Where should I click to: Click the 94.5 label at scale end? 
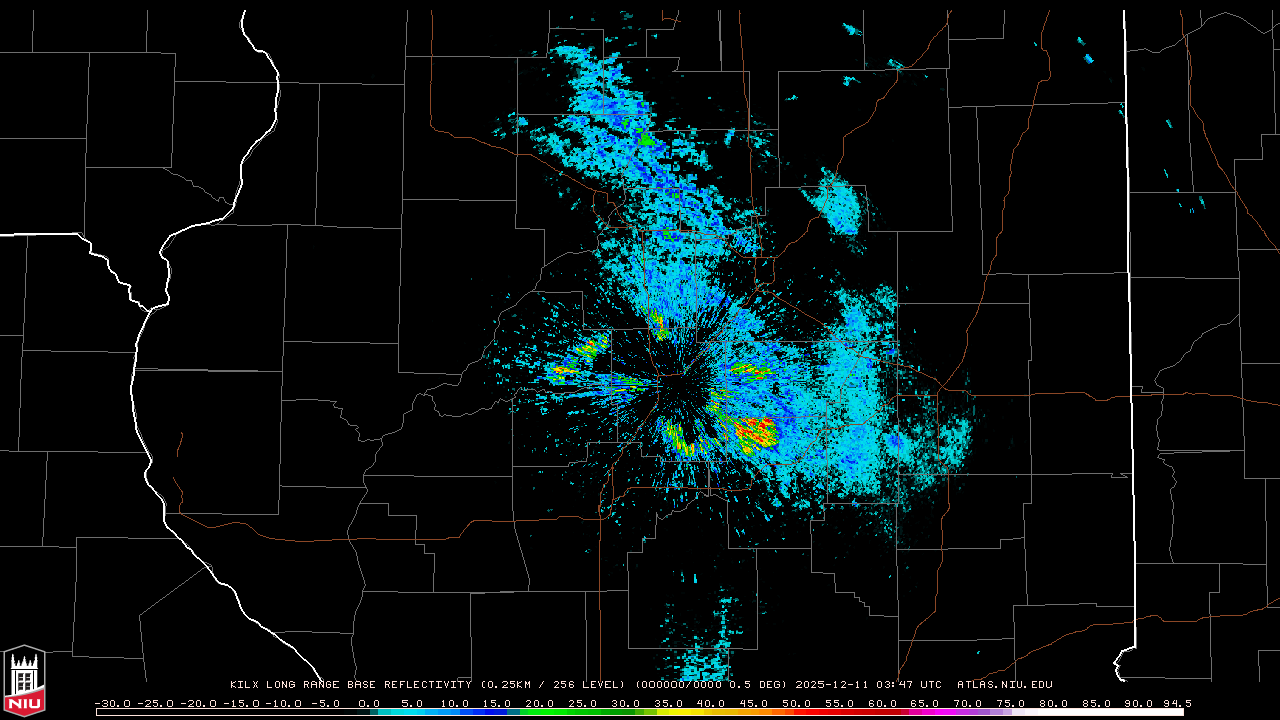click(x=1175, y=703)
